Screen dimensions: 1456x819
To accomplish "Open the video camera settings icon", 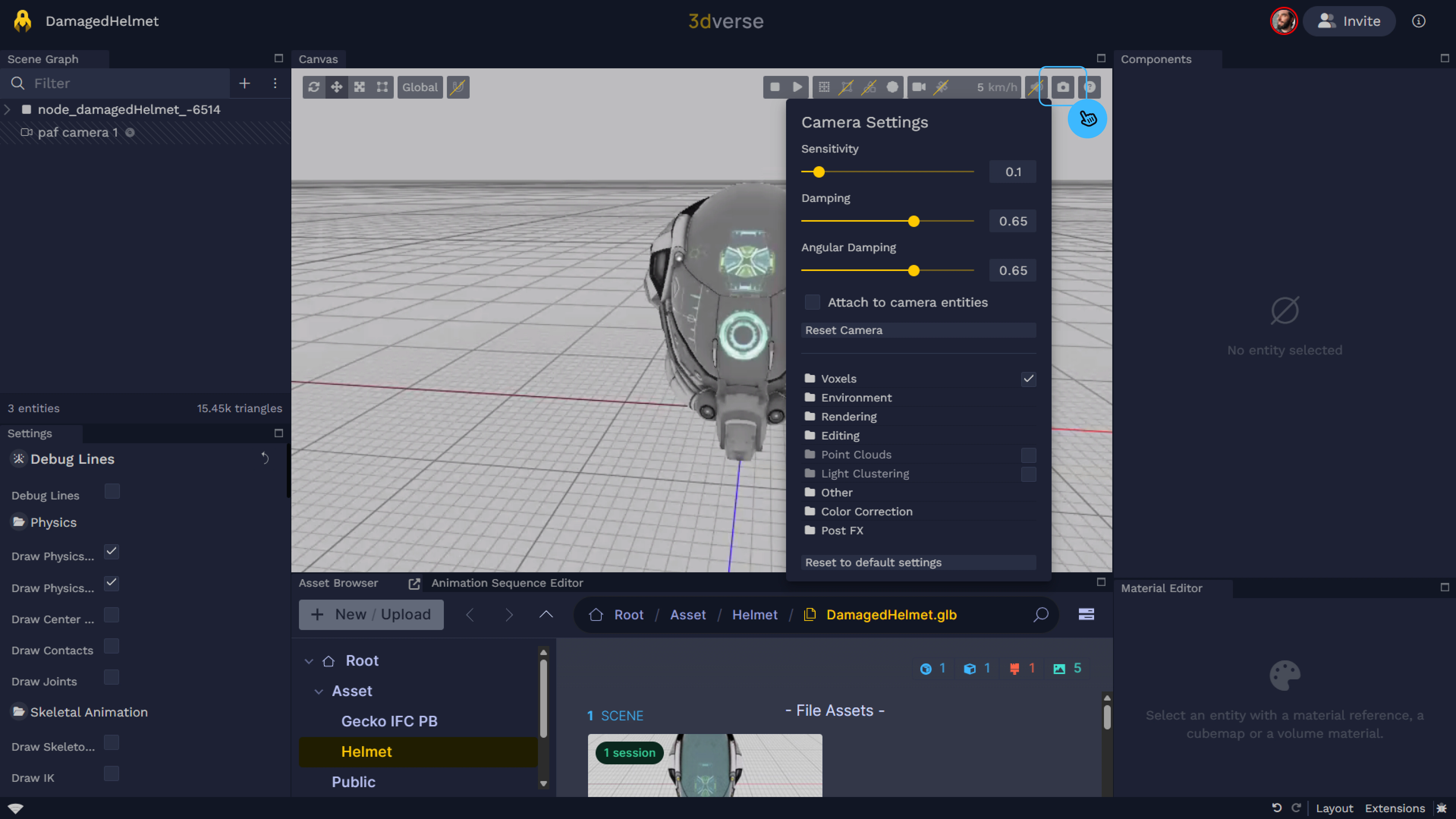I will (918, 87).
